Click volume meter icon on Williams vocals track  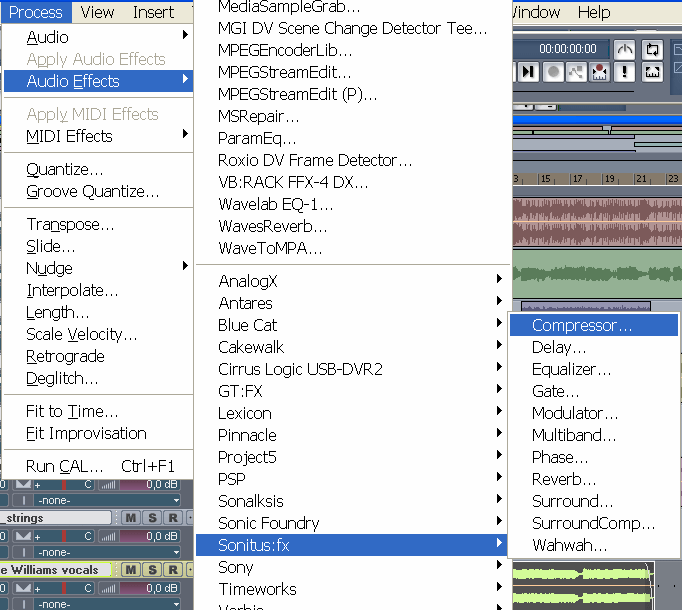[108, 589]
